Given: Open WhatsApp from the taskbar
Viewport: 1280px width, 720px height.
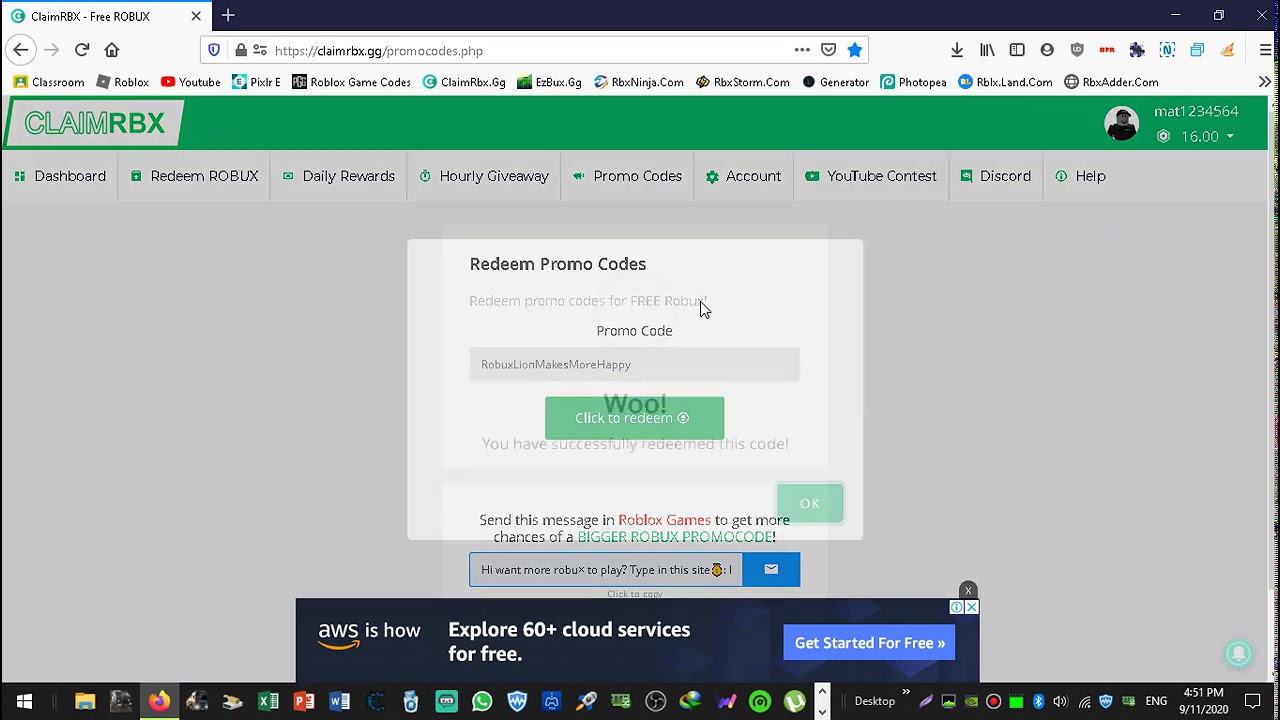Looking at the screenshot, I should tap(482, 702).
